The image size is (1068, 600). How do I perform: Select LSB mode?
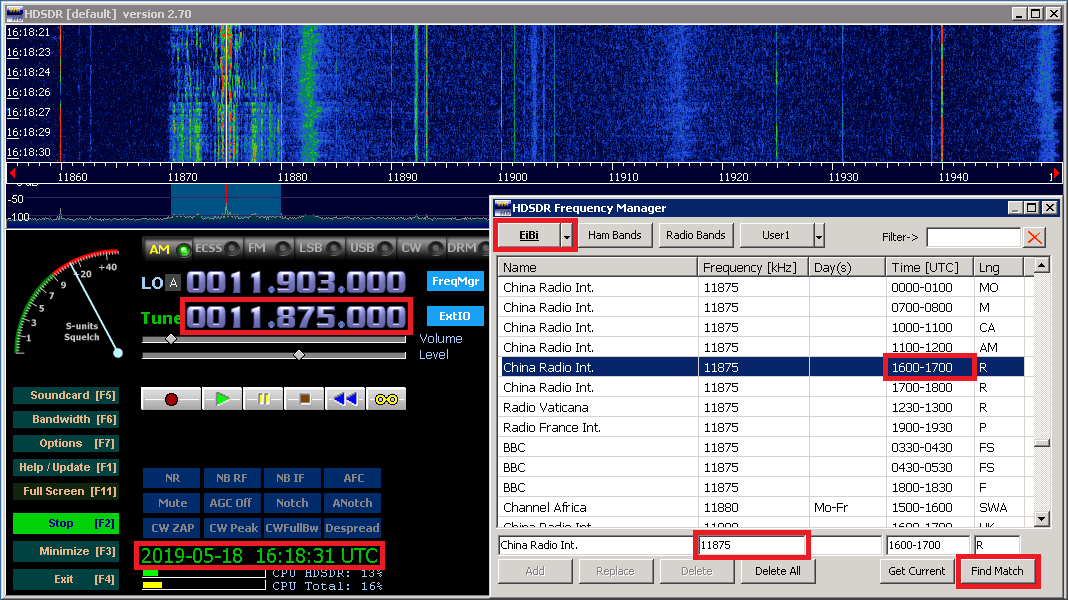(x=319, y=249)
